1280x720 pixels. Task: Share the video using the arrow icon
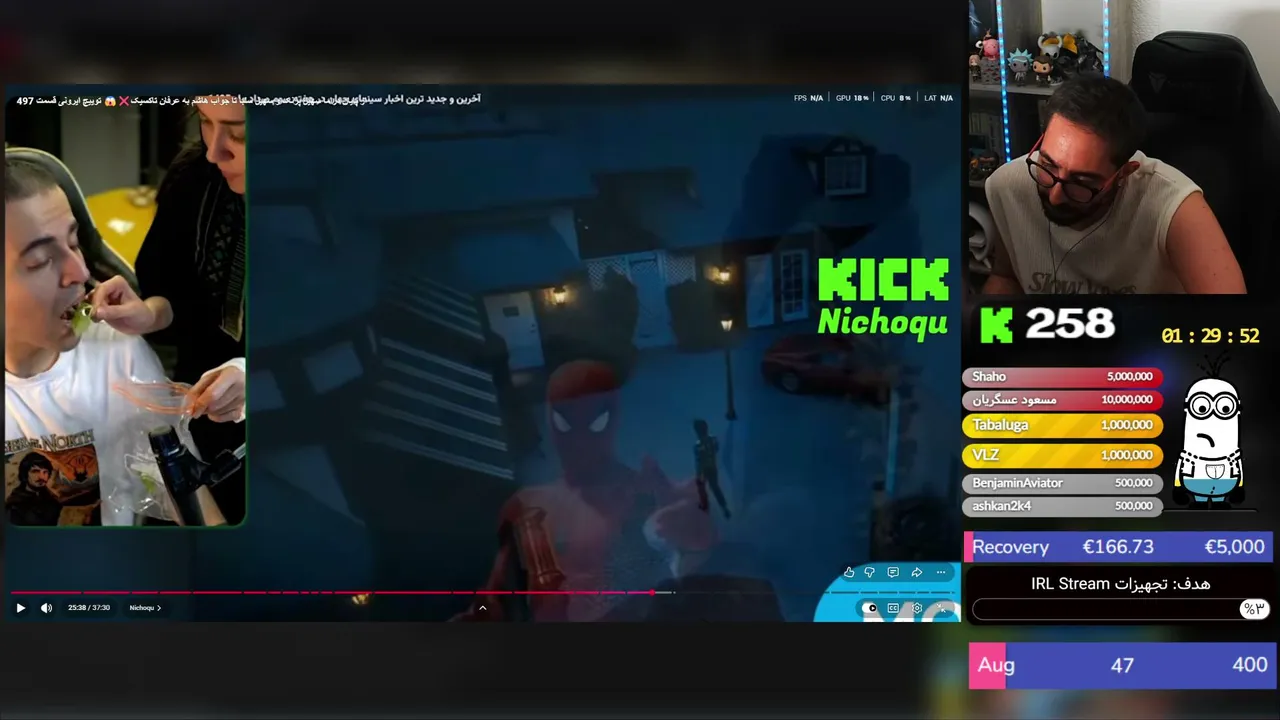click(916, 572)
